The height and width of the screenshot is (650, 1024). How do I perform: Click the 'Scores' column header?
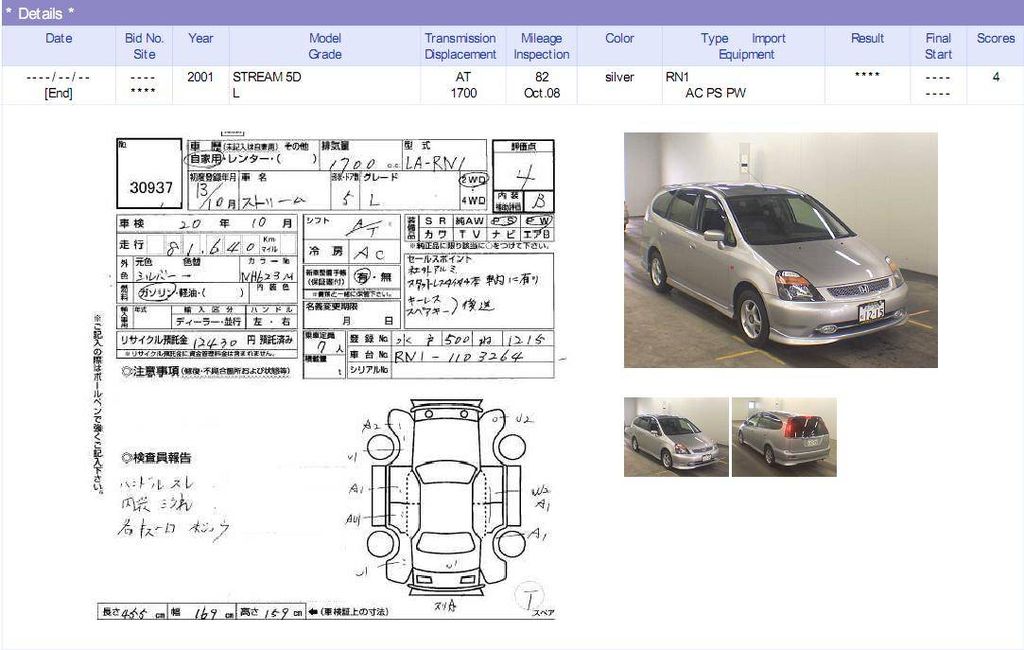[996, 39]
